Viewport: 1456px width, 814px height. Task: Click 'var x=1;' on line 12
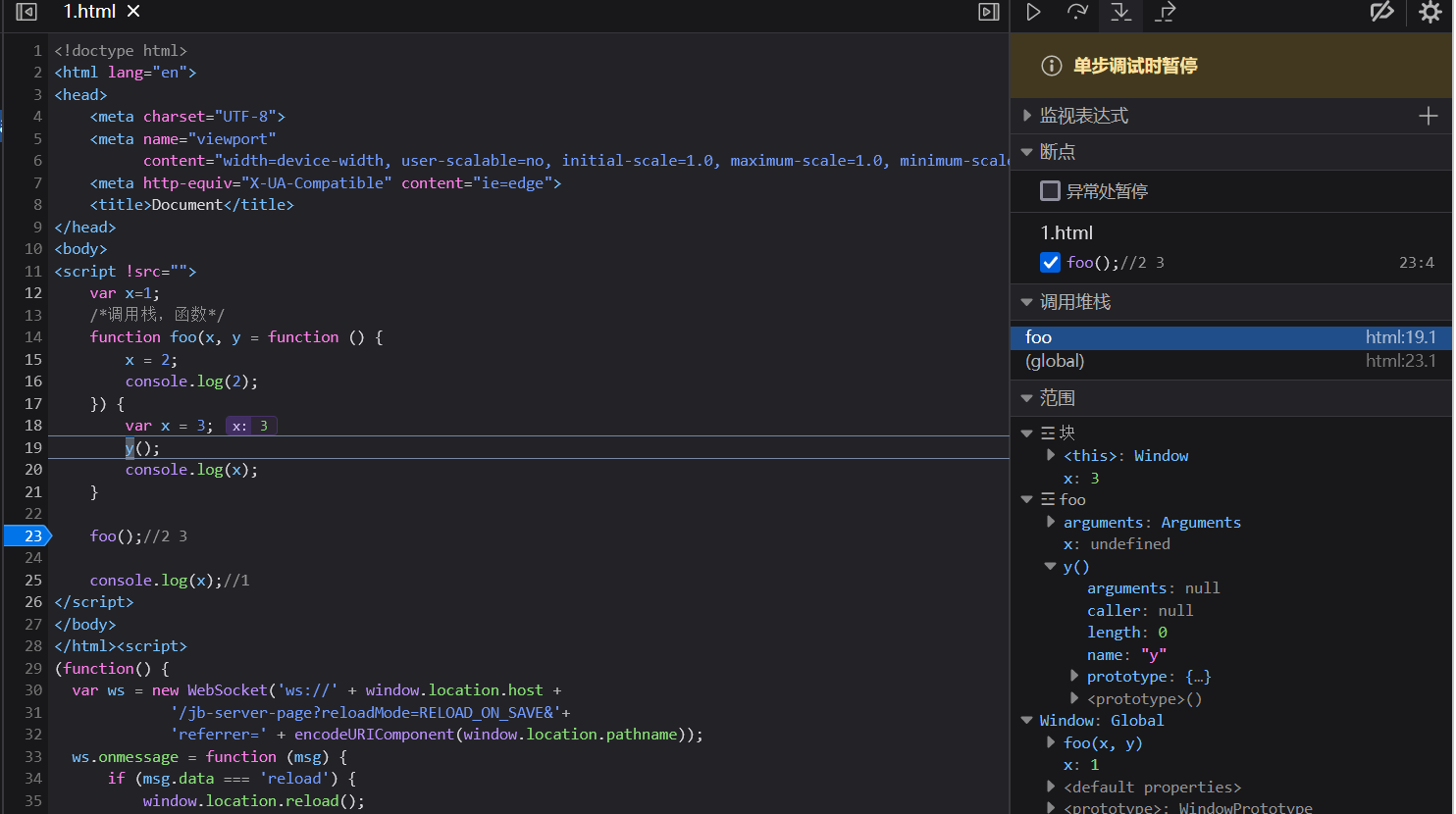(125, 293)
